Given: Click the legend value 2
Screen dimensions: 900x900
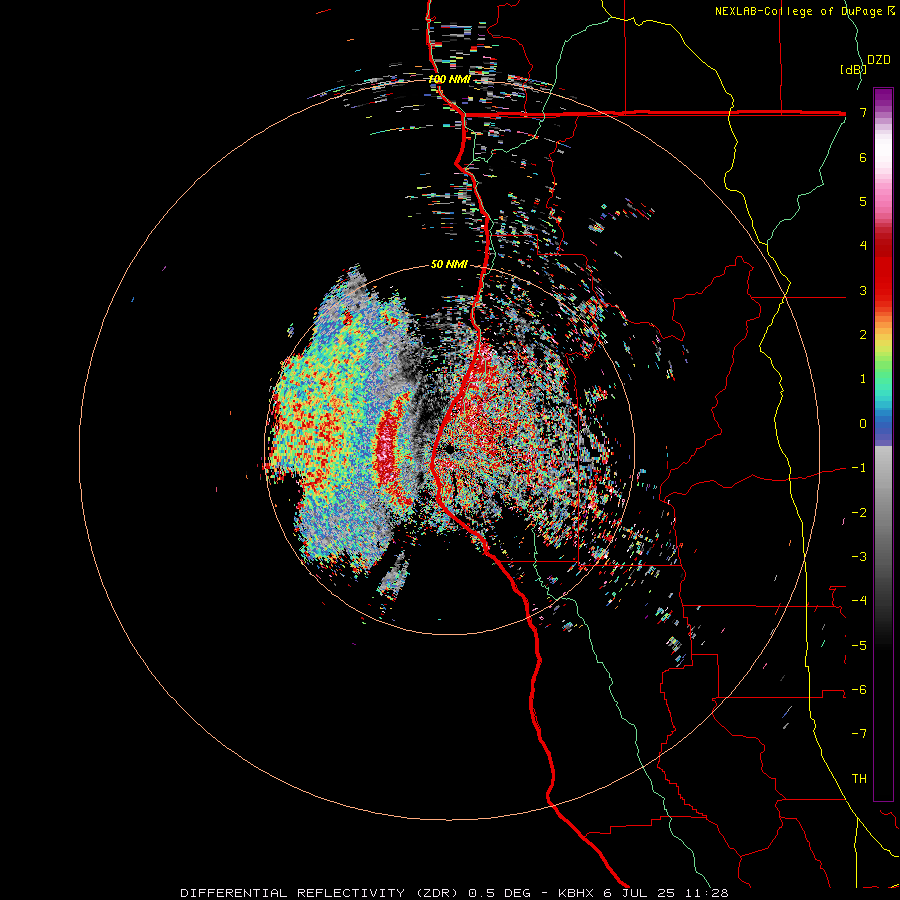Looking at the screenshot, I should (863, 335).
